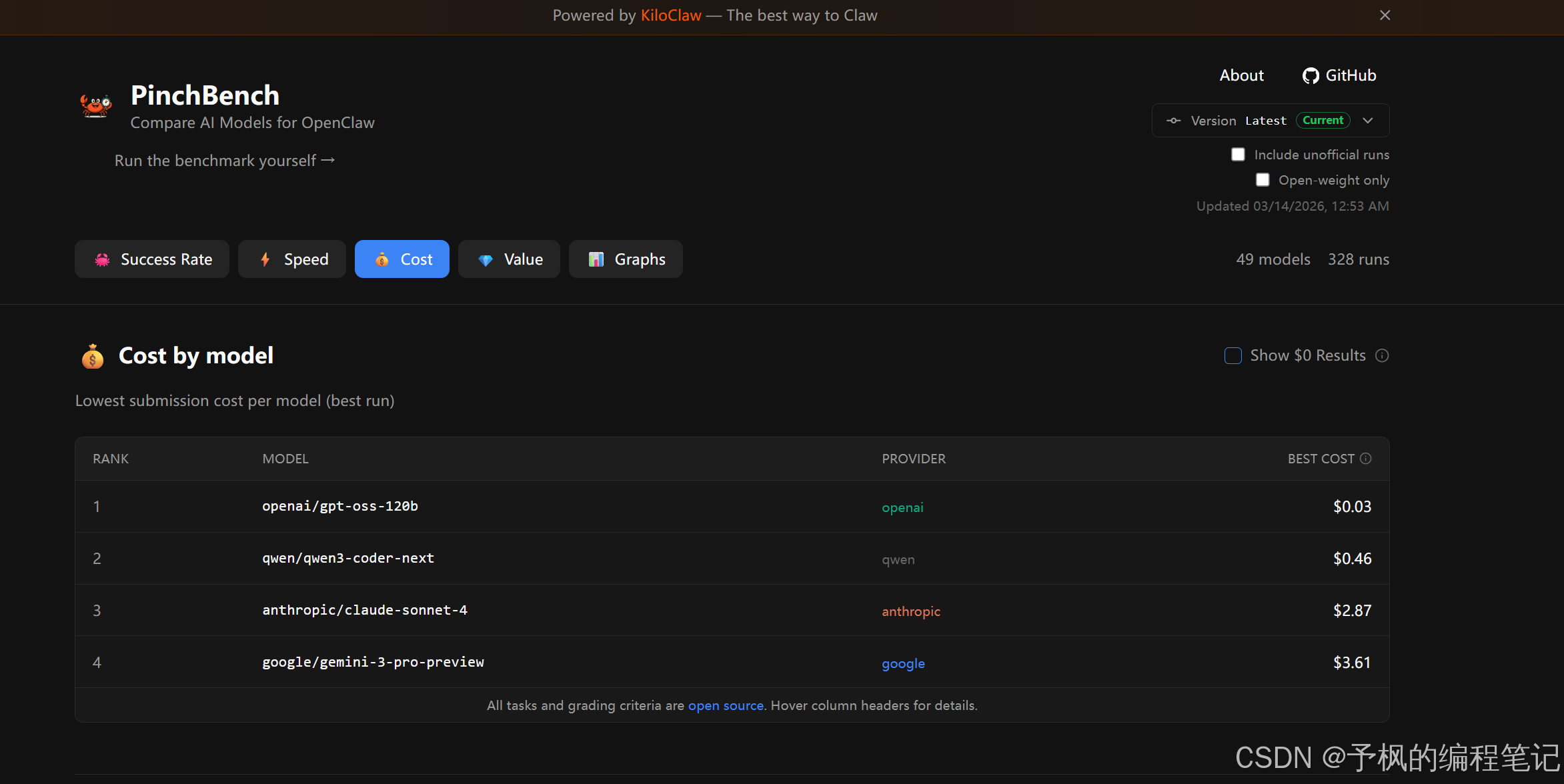
Task: Click the open source link in table footer
Action: coord(726,705)
